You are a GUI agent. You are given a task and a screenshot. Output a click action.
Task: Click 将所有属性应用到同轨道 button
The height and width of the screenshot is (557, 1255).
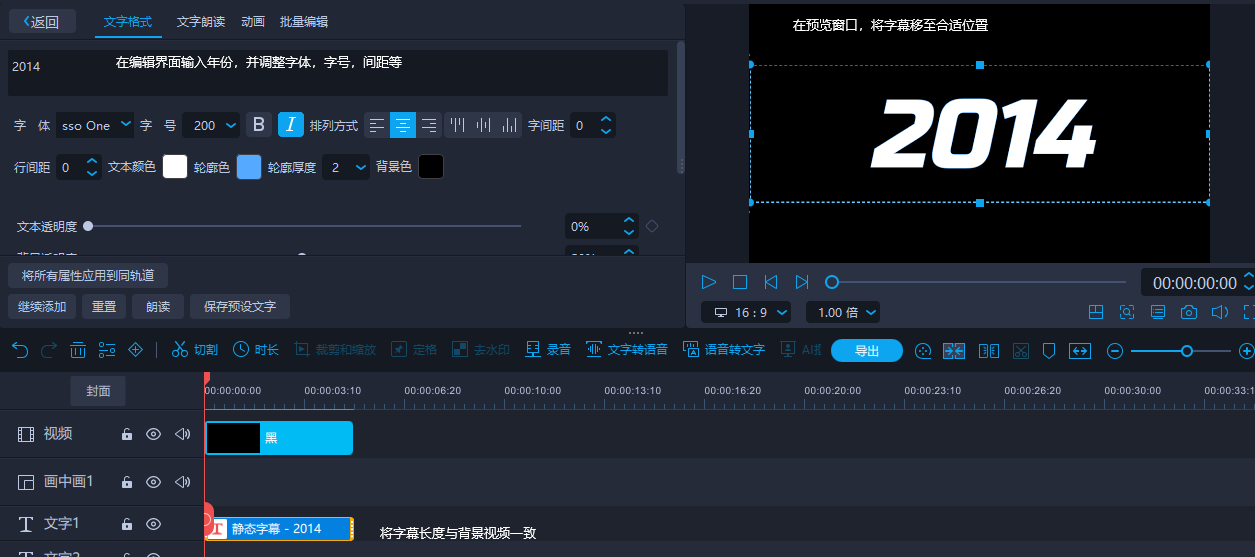pos(88,275)
